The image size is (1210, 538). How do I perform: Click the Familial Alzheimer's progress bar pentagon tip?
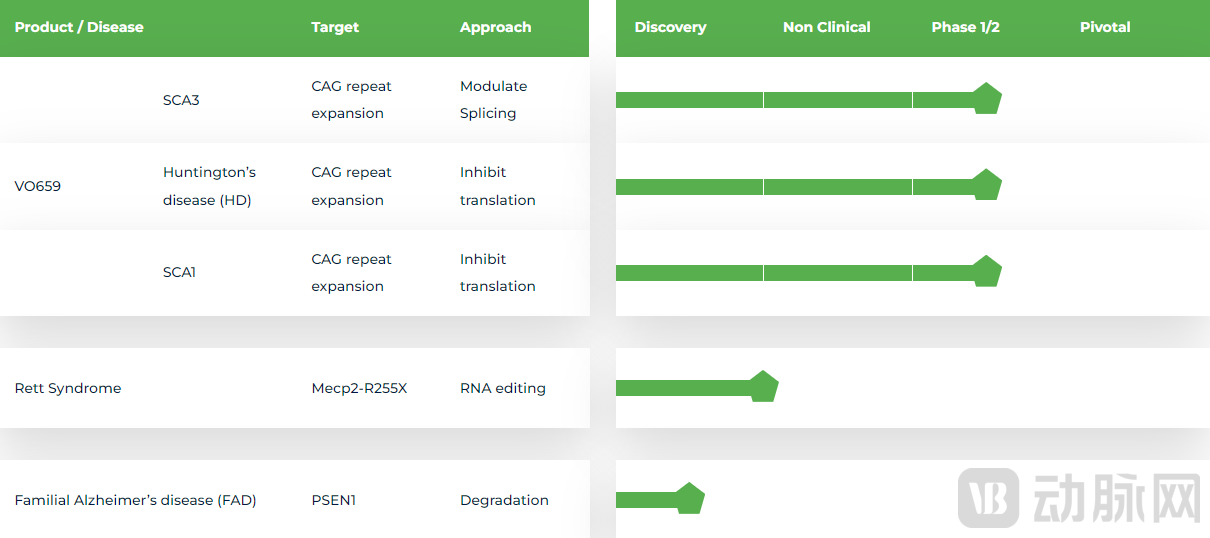[690, 499]
